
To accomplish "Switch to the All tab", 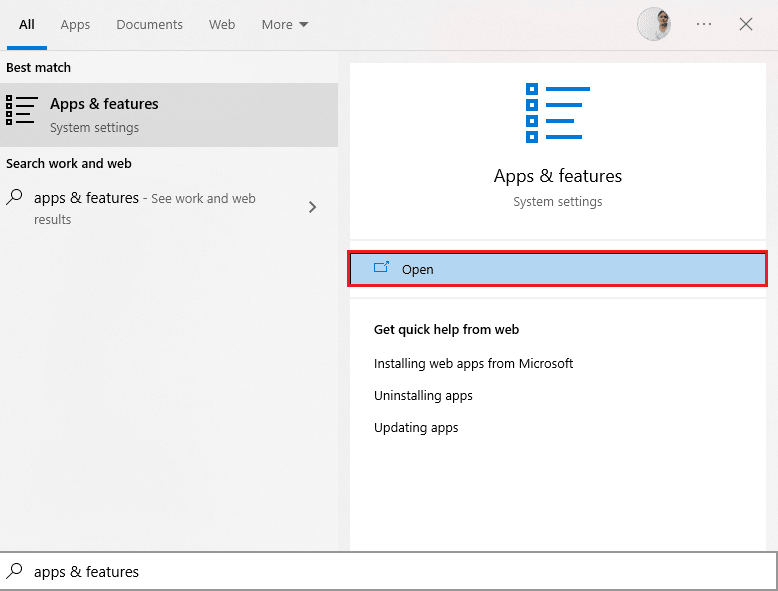I will [27, 24].
